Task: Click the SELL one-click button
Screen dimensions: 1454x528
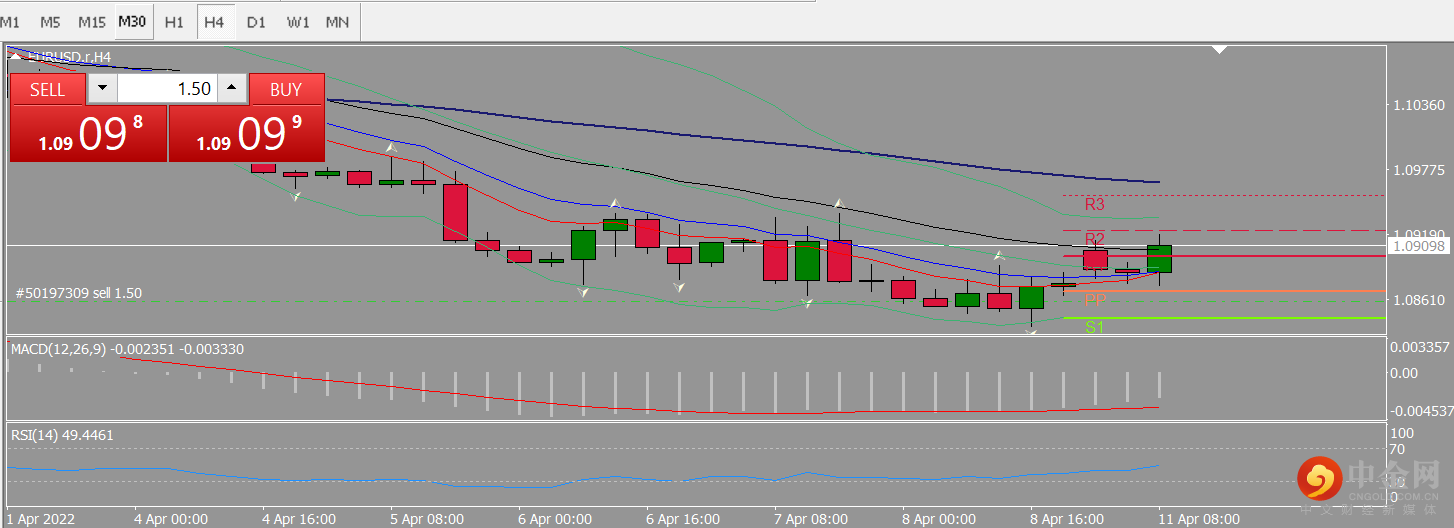Action: click(47, 89)
